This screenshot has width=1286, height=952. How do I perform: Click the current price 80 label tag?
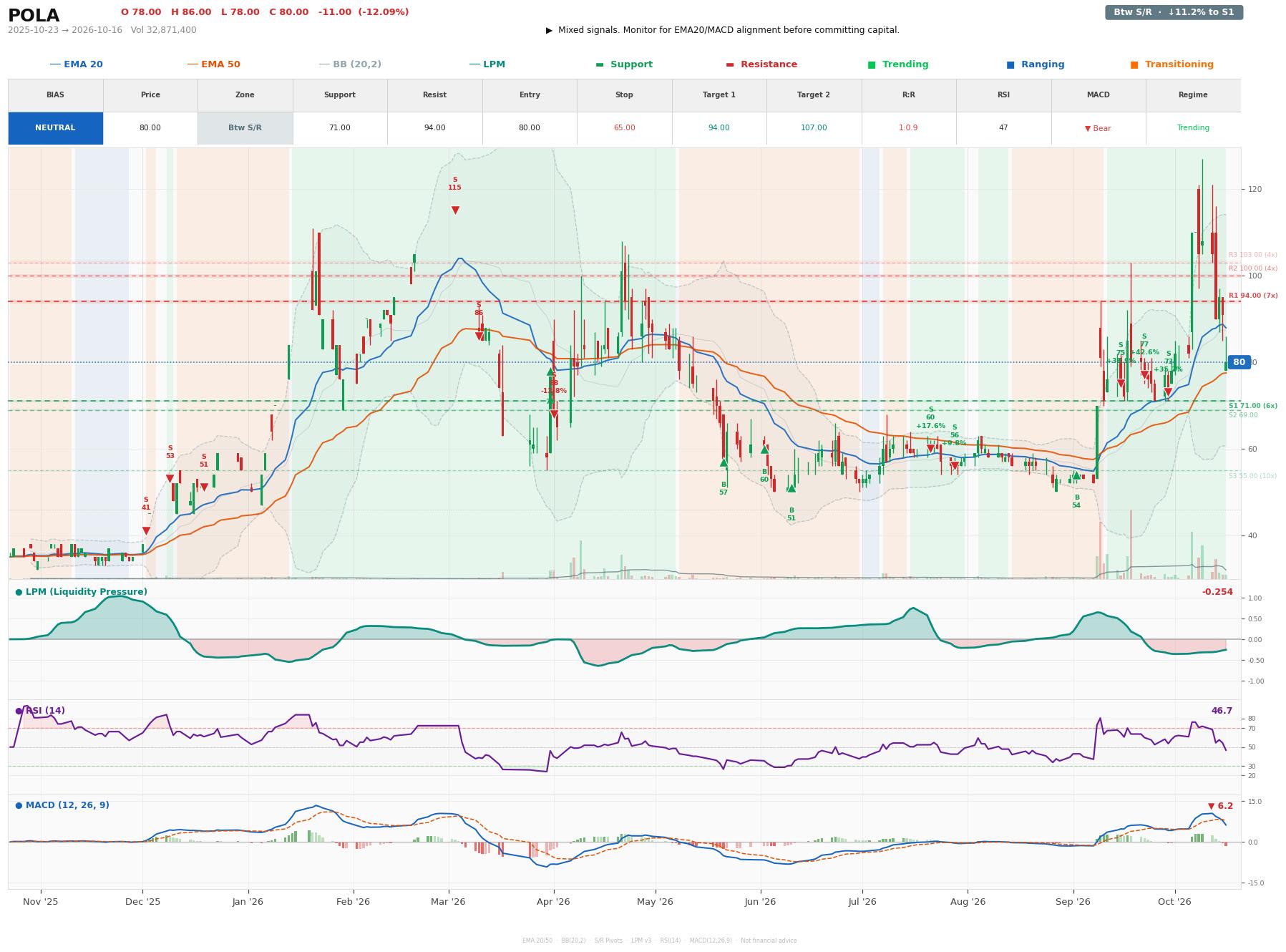click(x=1239, y=362)
